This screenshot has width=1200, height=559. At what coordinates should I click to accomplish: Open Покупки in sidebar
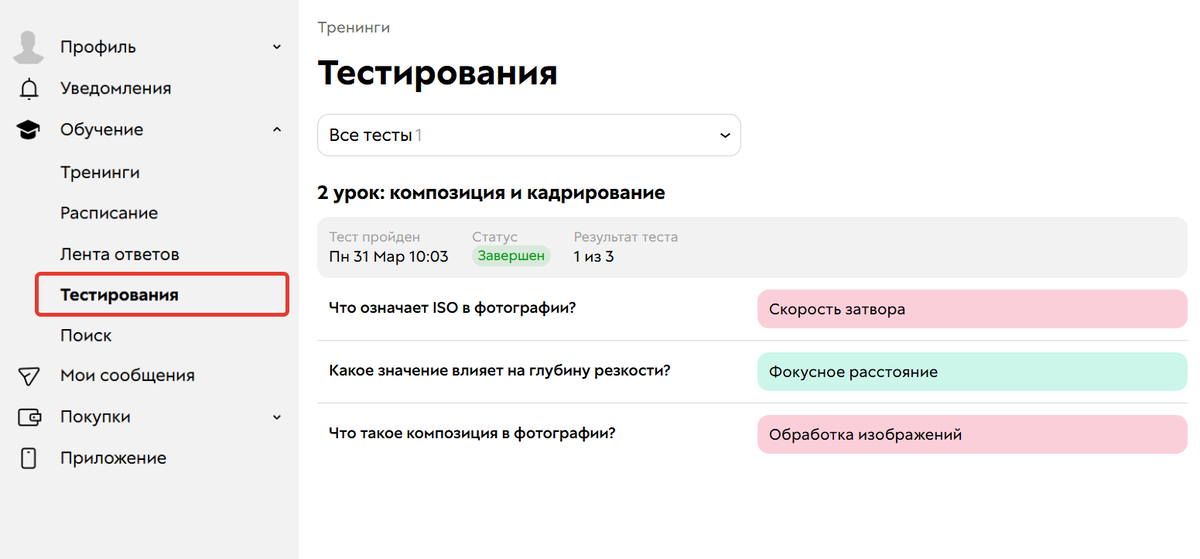(95, 417)
